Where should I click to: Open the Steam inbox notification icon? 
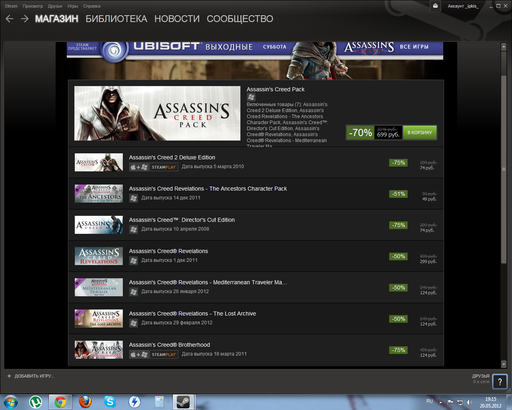[x=435, y=6]
